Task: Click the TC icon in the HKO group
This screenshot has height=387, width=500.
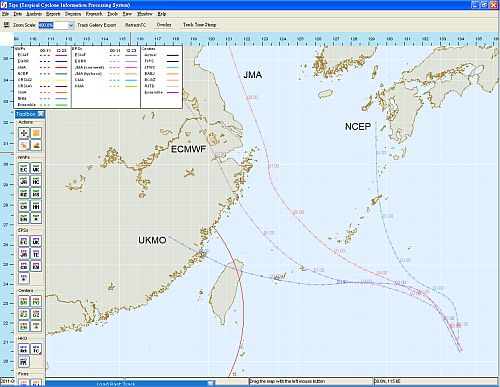Action: [x=36, y=350]
